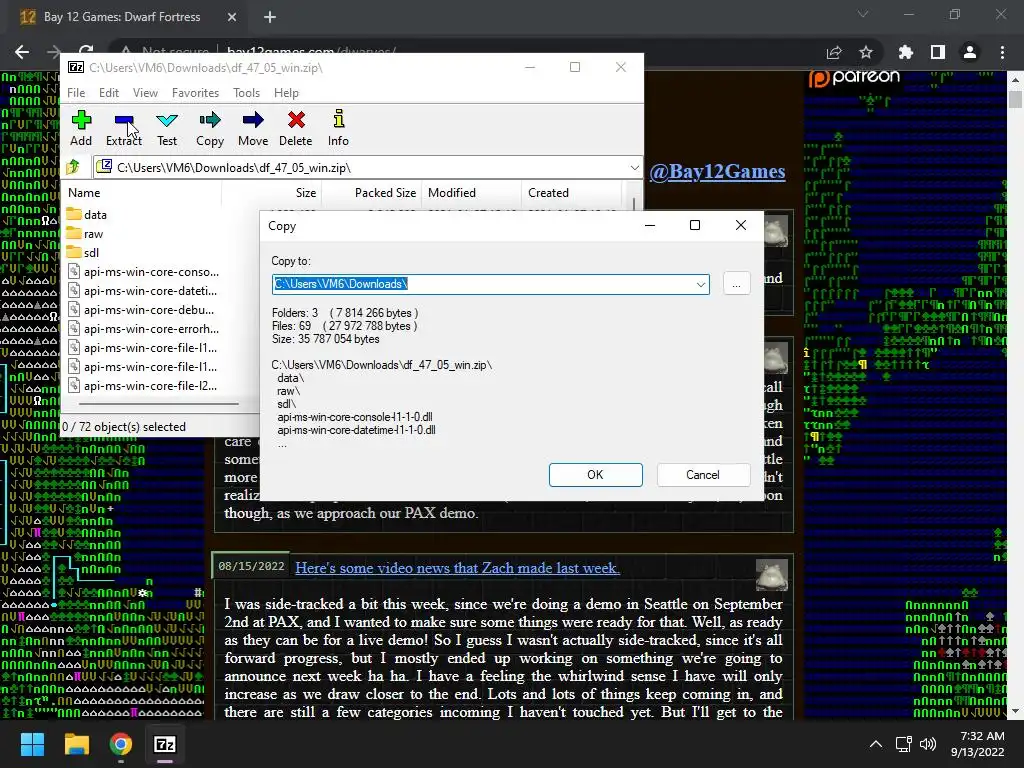
Task: Bookmark this page with the star icon
Action: pyautogui.click(x=866, y=52)
